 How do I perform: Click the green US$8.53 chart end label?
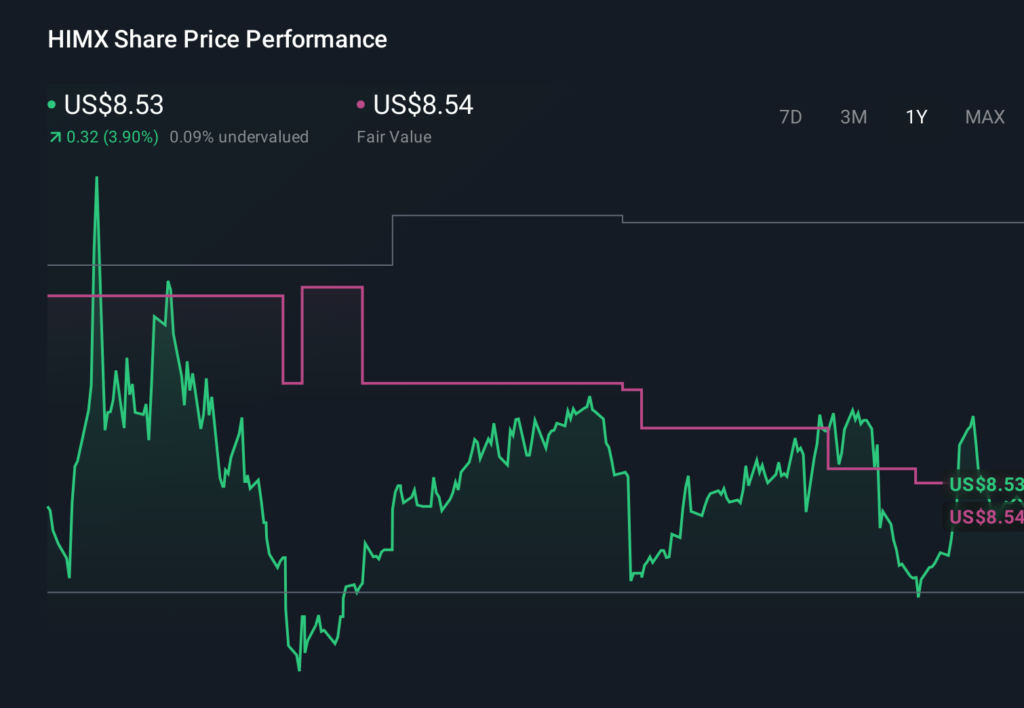click(x=986, y=485)
